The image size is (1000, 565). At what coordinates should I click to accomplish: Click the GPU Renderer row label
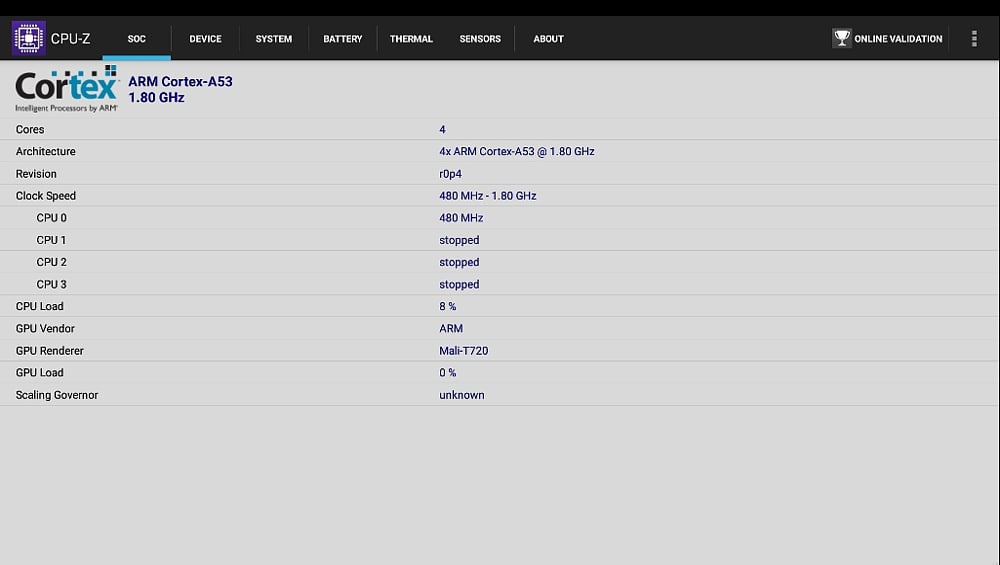[x=49, y=351]
